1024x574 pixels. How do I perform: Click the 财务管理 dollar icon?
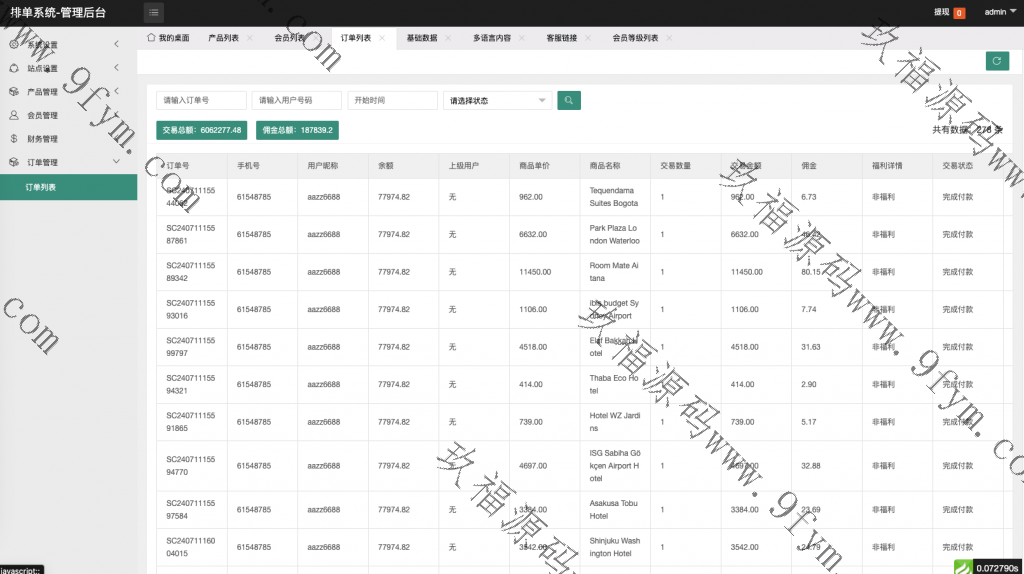click(x=14, y=139)
